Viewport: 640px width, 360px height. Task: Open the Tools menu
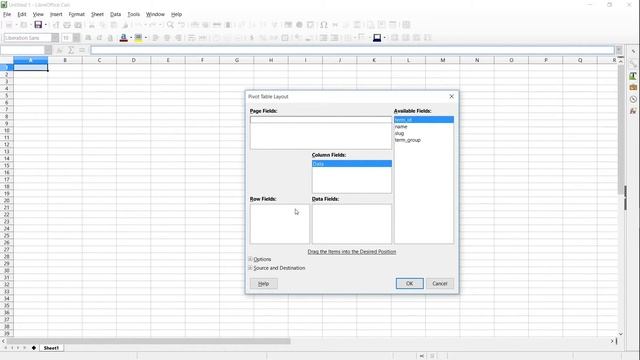133,14
